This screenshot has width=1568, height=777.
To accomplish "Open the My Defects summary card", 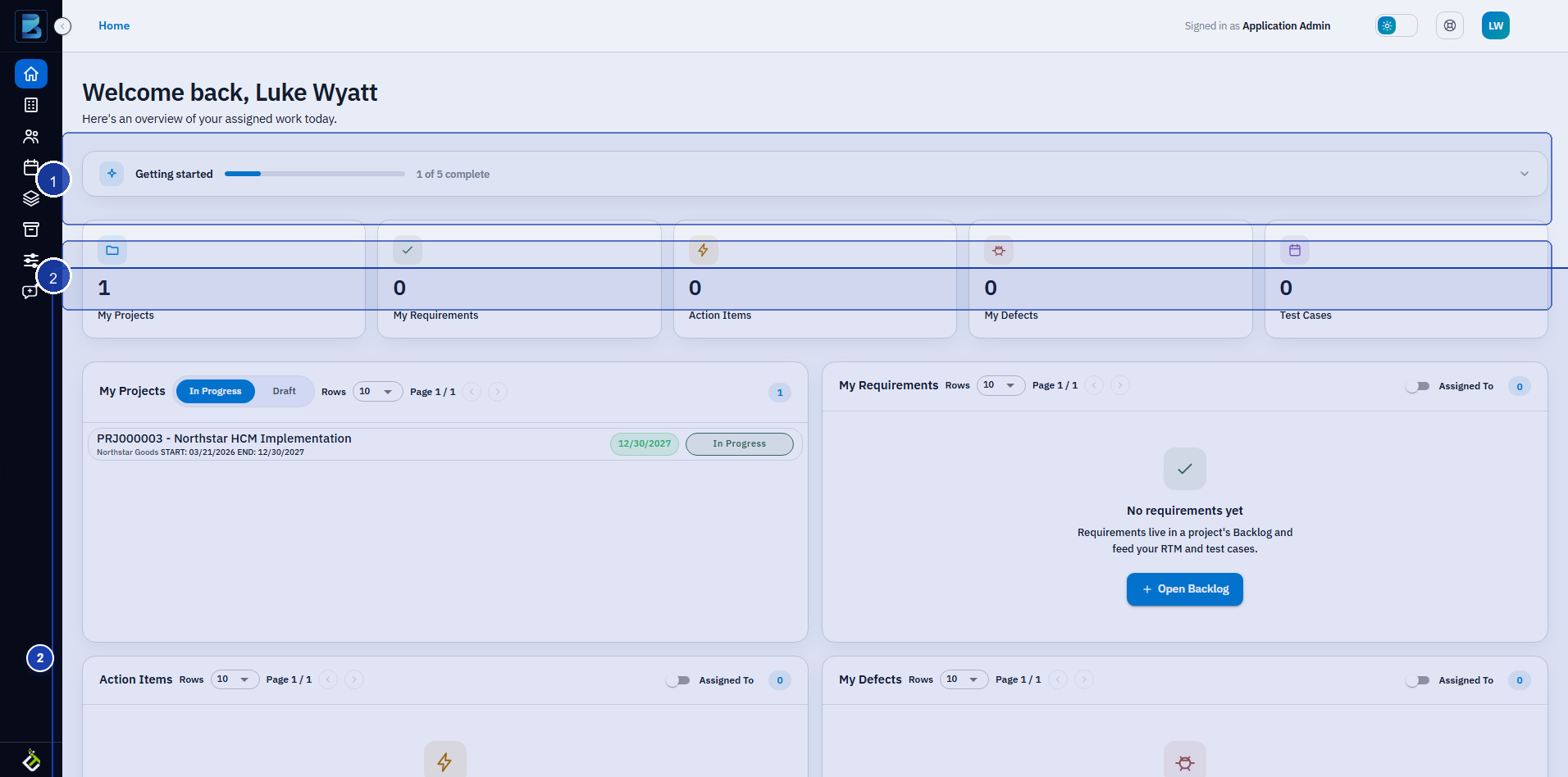I will 1110,279.
